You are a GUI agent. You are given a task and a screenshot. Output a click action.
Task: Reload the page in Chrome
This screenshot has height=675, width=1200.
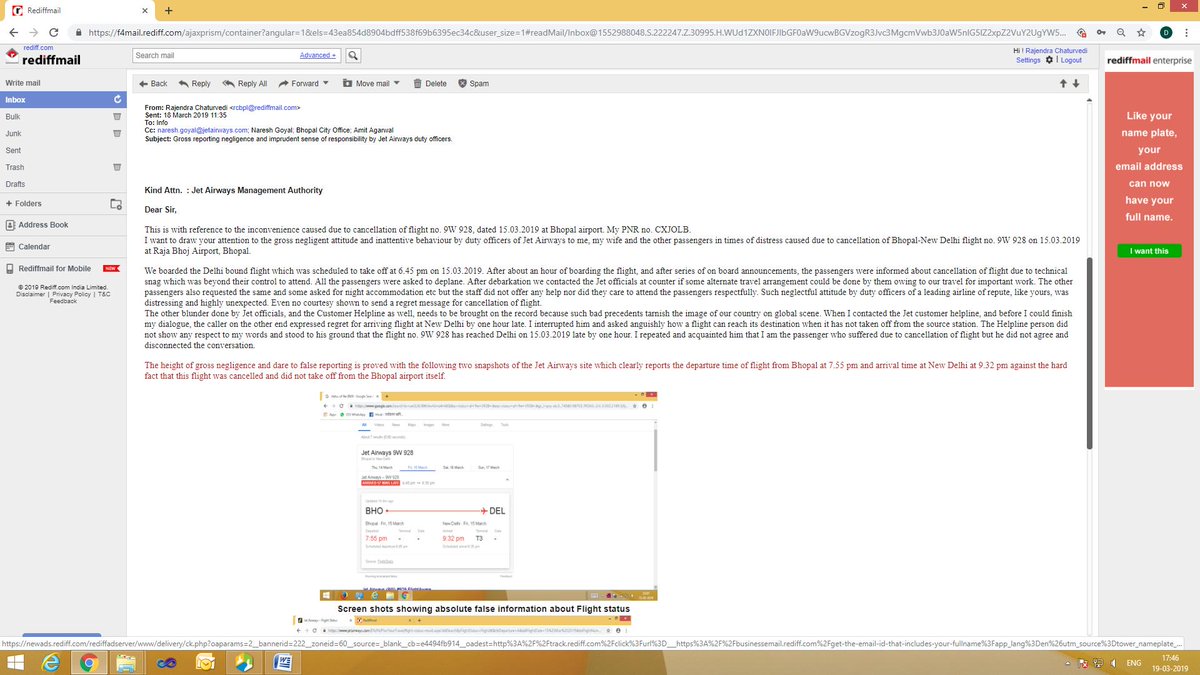[x=55, y=32]
